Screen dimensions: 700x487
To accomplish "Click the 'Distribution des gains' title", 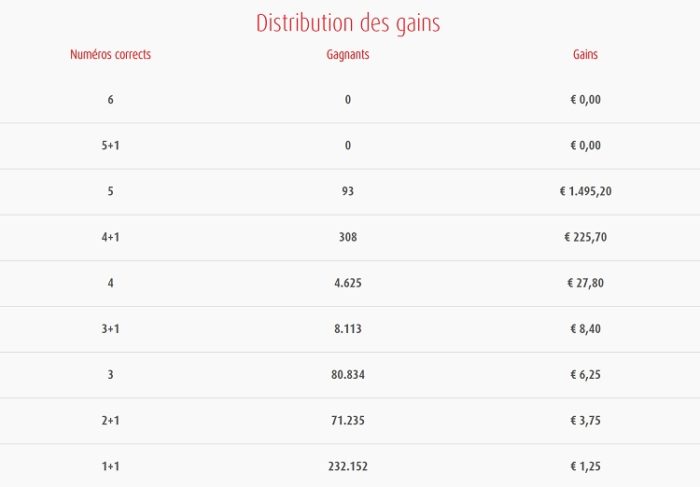I will coord(348,22).
